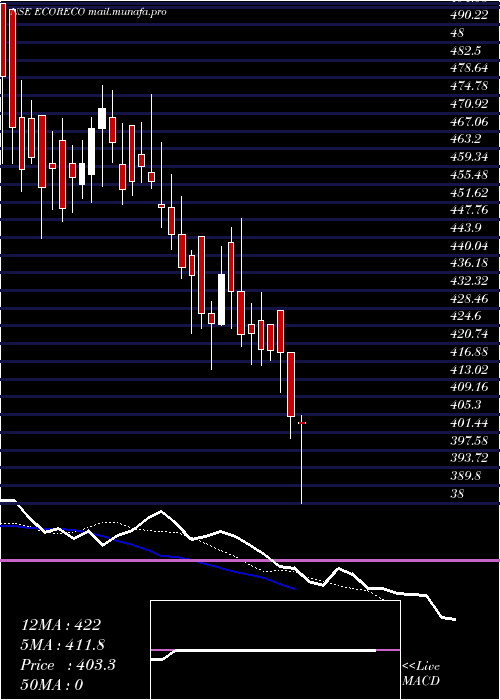500x700 pixels.
Task: Click the 424.6 price axis label
Action: [466, 316]
